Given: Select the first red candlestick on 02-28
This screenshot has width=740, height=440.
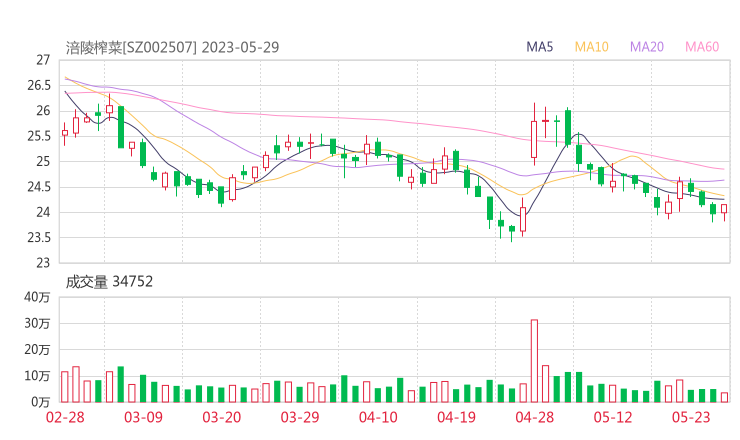Looking at the screenshot, I should click(65, 133).
